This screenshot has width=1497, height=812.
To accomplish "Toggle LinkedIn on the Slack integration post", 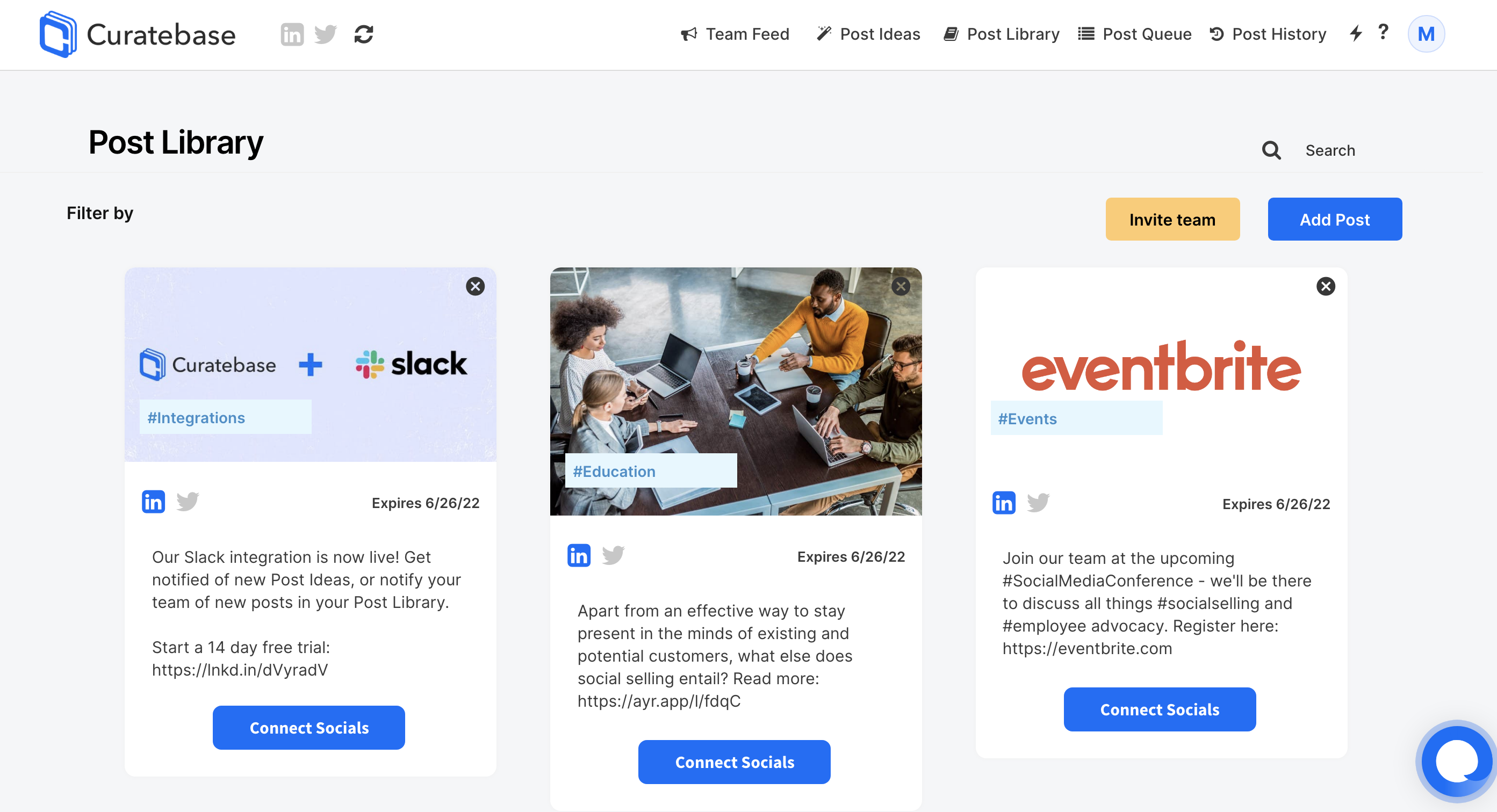I will pos(154,502).
